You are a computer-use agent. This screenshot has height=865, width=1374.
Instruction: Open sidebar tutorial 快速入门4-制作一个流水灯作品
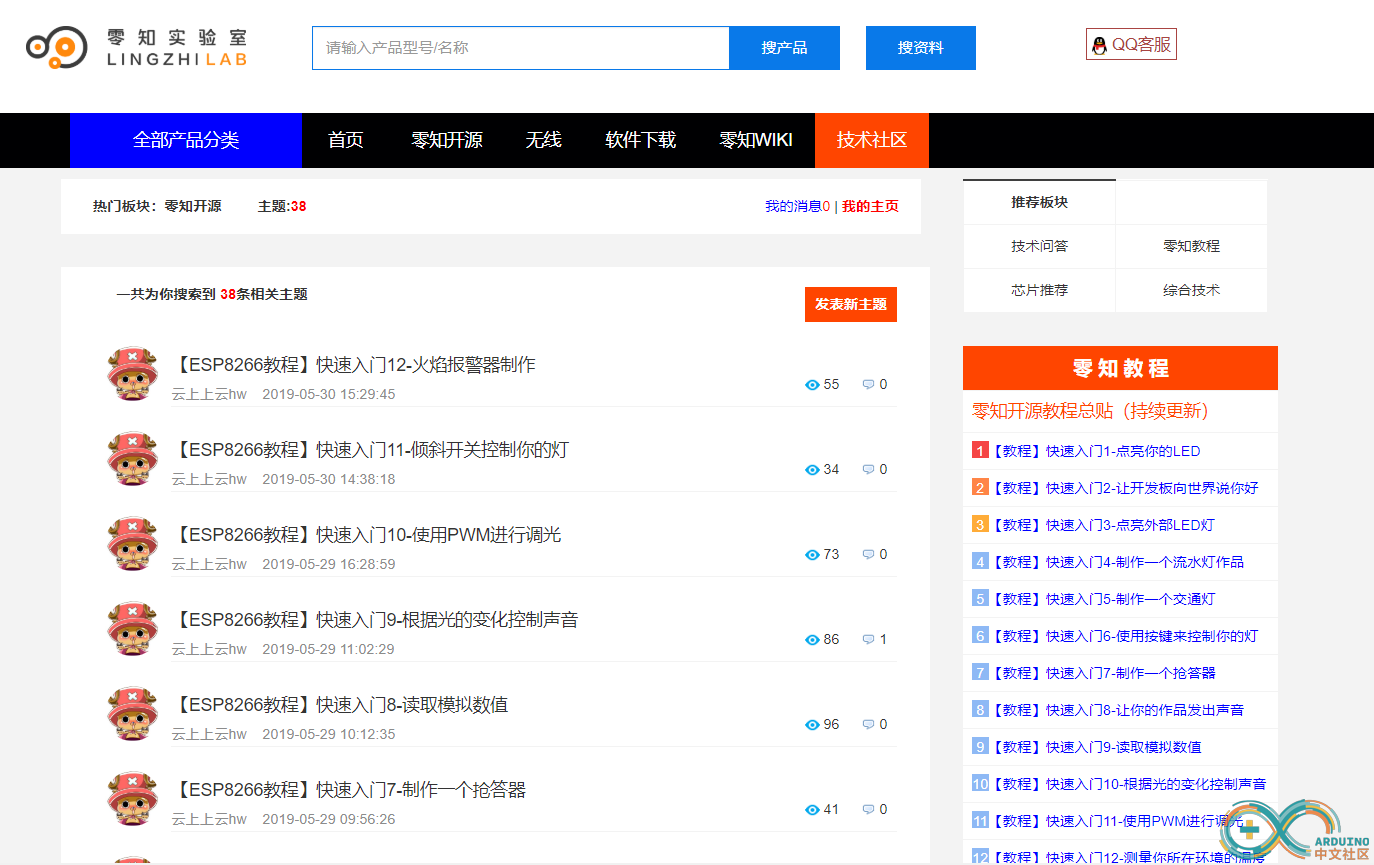(1118, 562)
